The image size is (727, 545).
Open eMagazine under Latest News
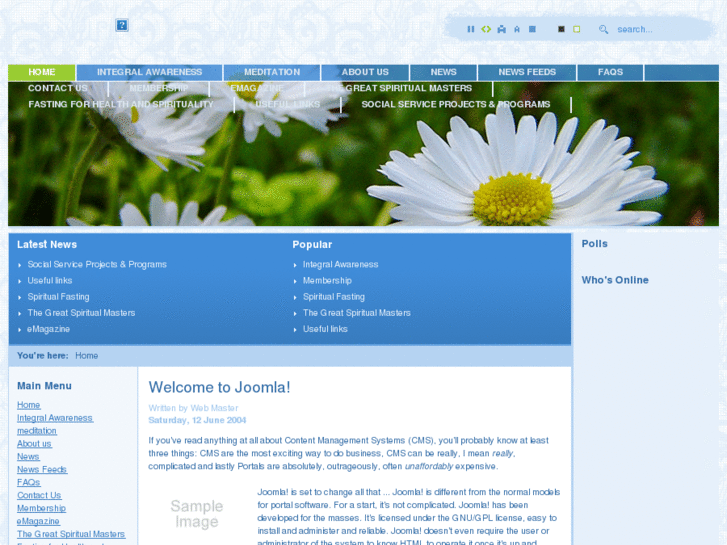click(x=48, y=329)
